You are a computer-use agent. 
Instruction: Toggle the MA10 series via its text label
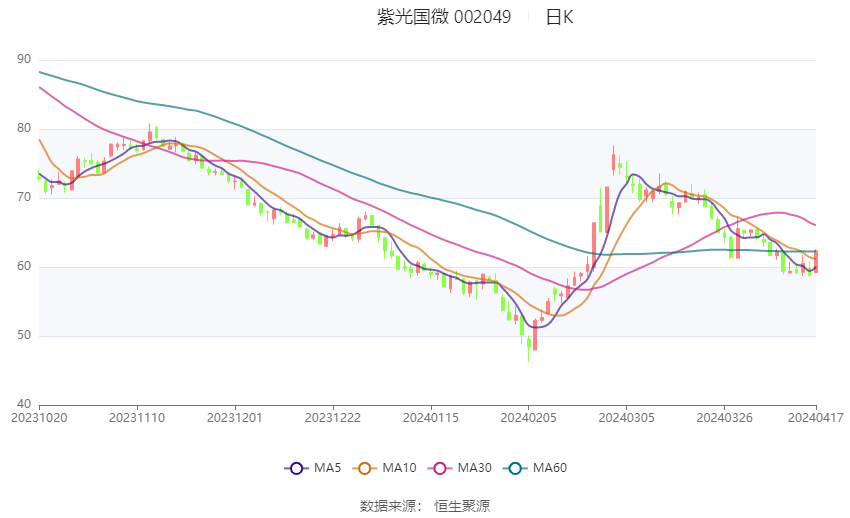coord(400,467)
